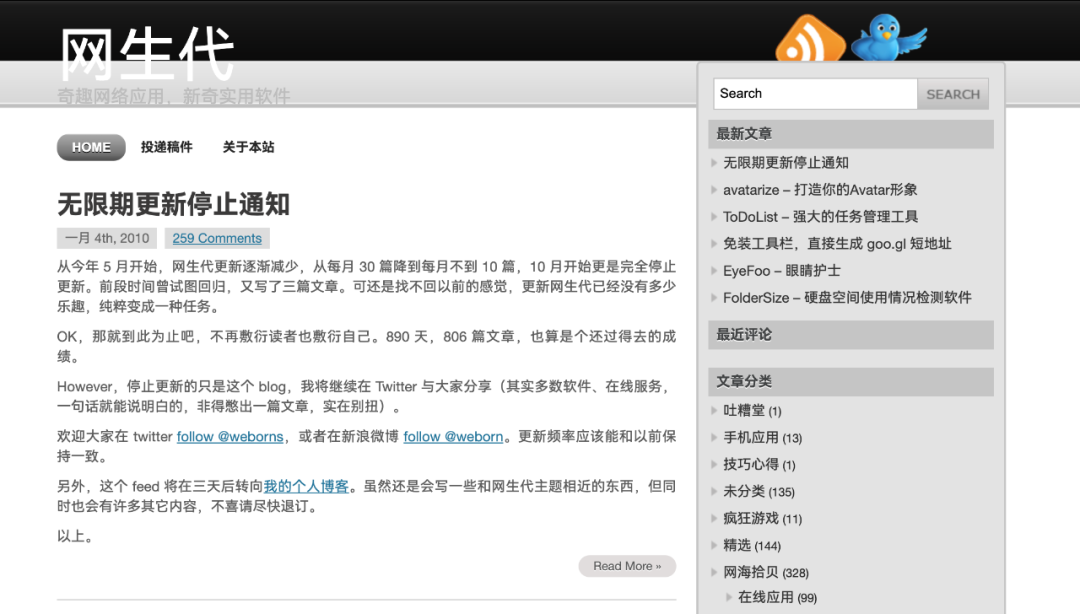Click the tagline 奇趣网络应用、新奇实用软件

pos(174,96)
